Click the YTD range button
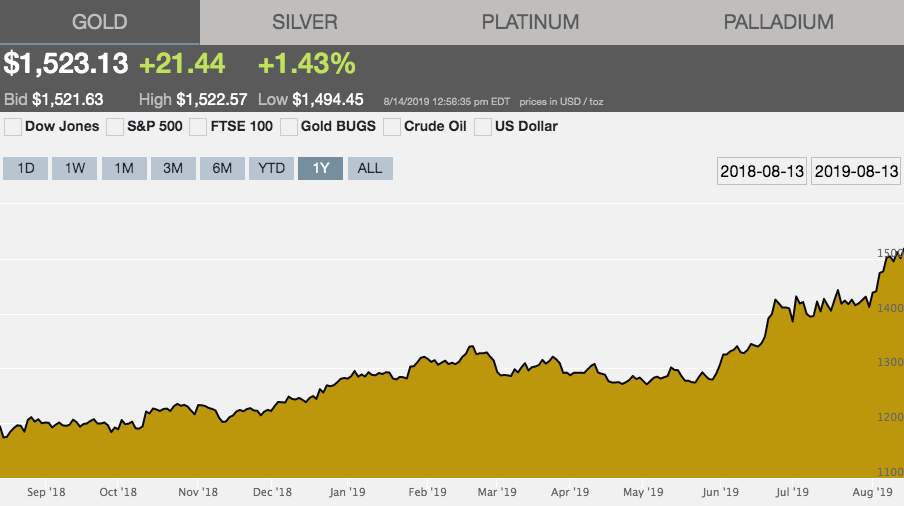Viewport: 904px width, 506px height. [x=272, y=168]
